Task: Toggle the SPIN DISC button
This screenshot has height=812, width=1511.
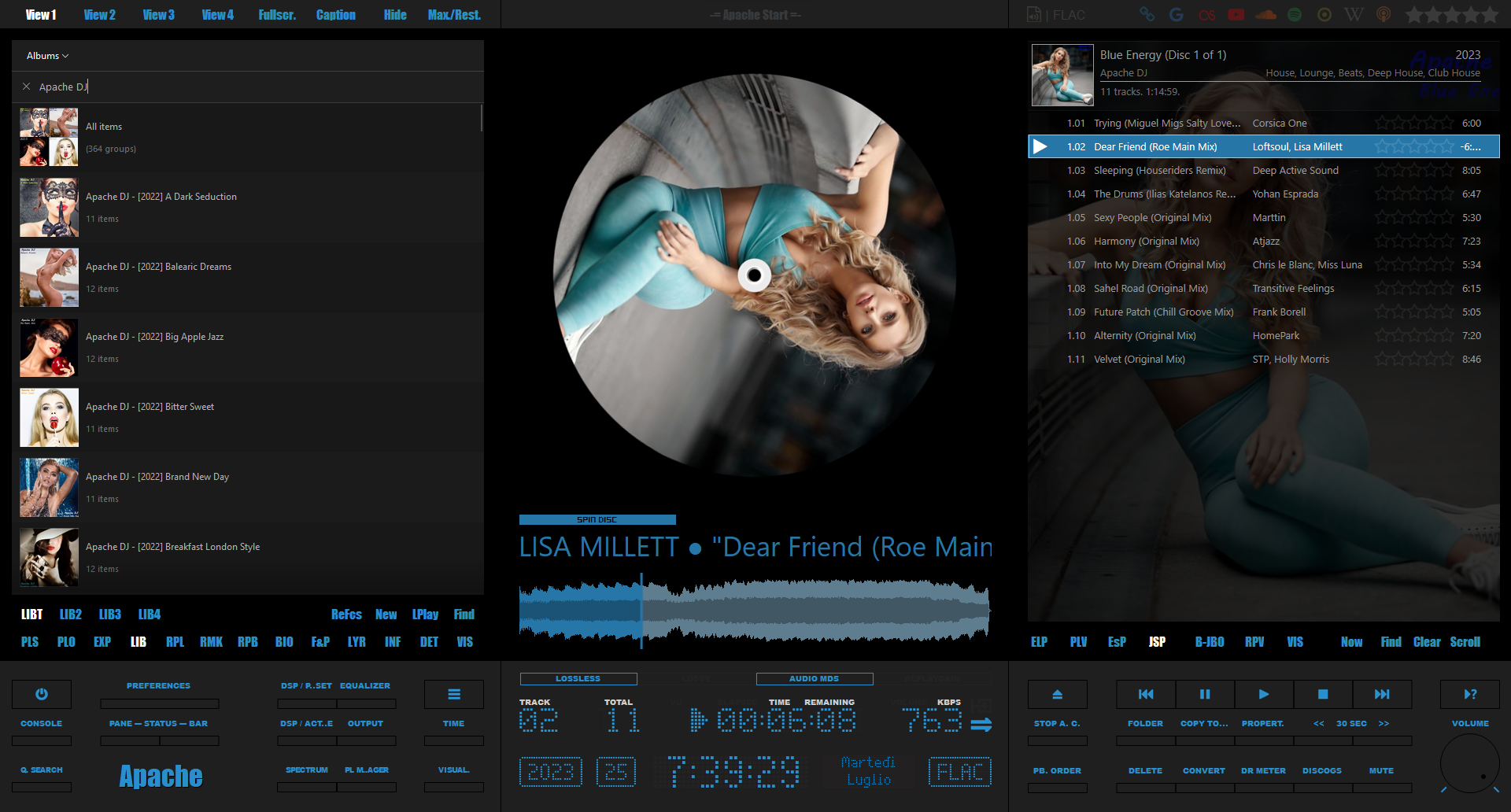Action: [597, 519]
